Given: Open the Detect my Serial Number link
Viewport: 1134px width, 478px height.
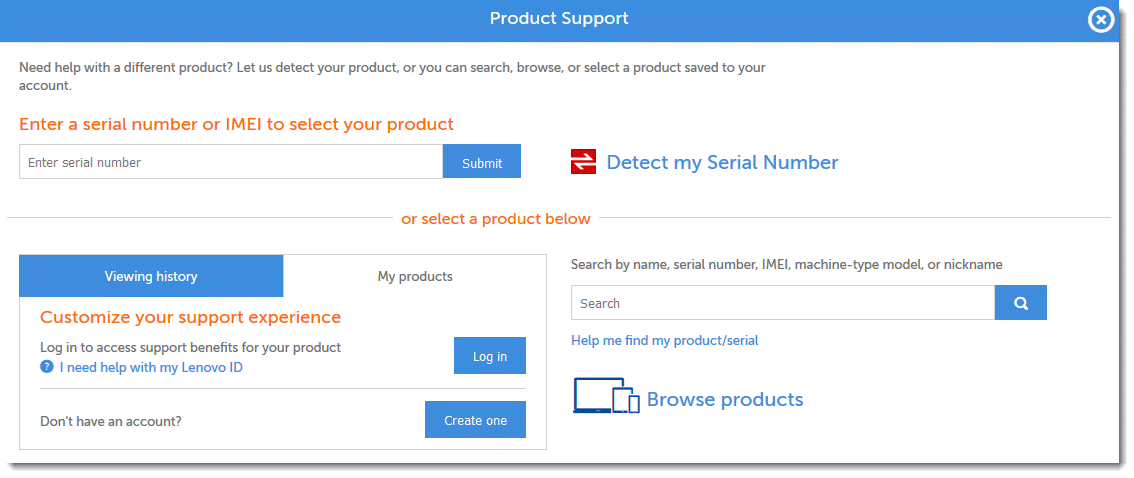Looking at the screenshot, I should [722, 162].
